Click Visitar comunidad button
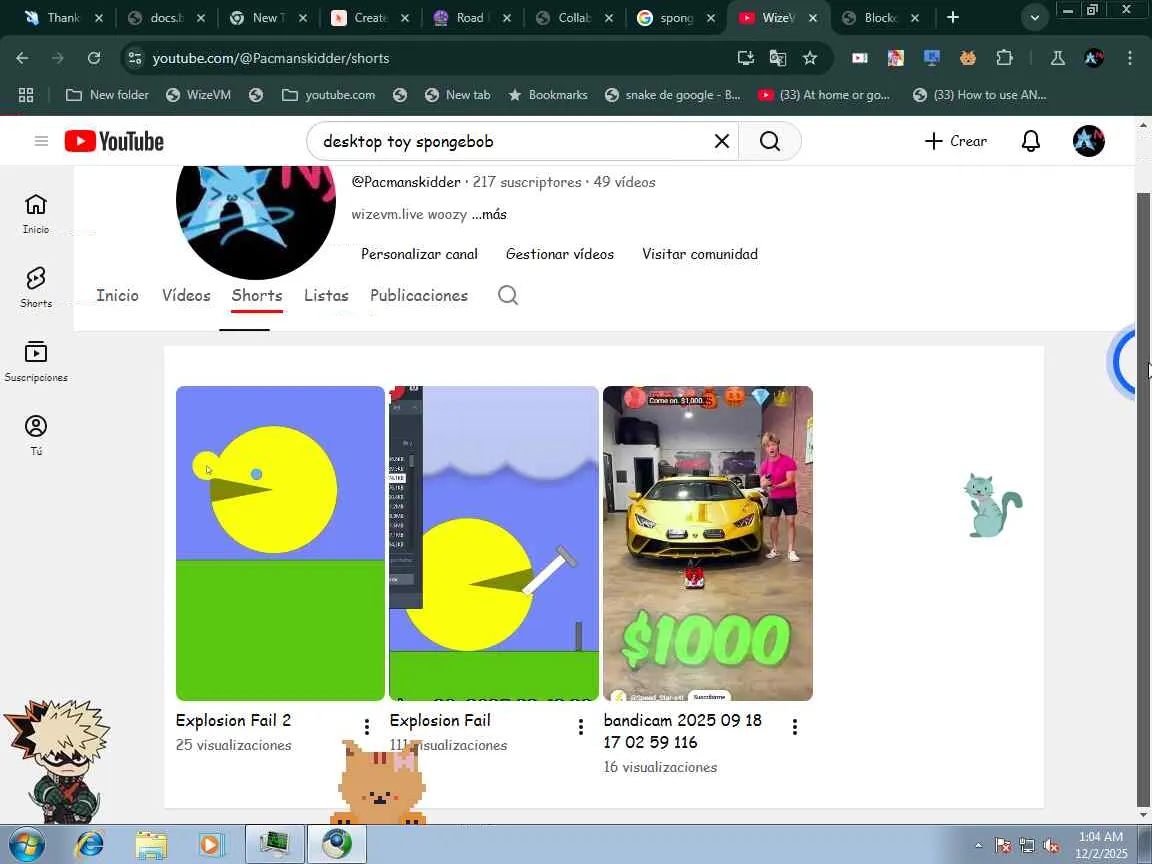Image resolution: width=1152 pixels, height=864 pixels. 699,254
